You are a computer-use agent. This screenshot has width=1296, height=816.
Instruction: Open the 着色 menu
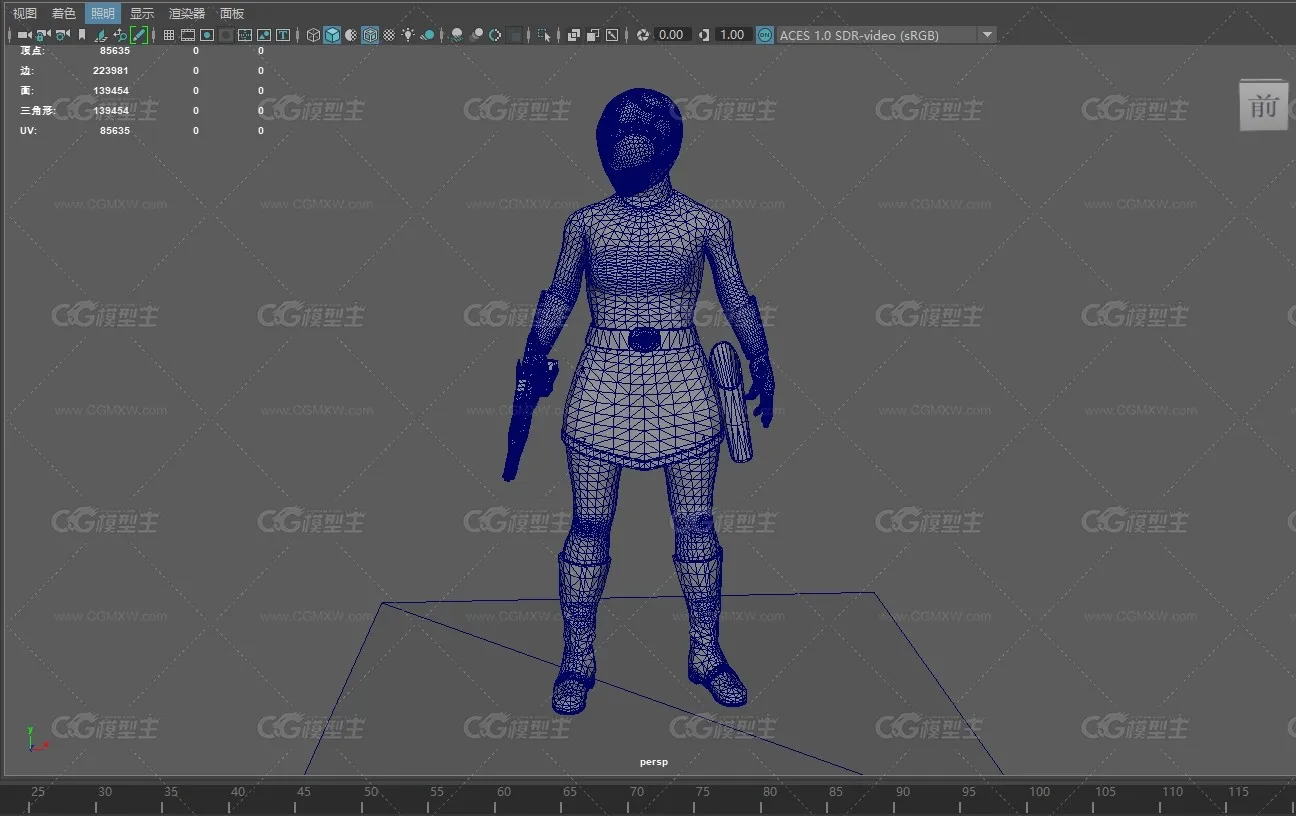pos(63,13)
